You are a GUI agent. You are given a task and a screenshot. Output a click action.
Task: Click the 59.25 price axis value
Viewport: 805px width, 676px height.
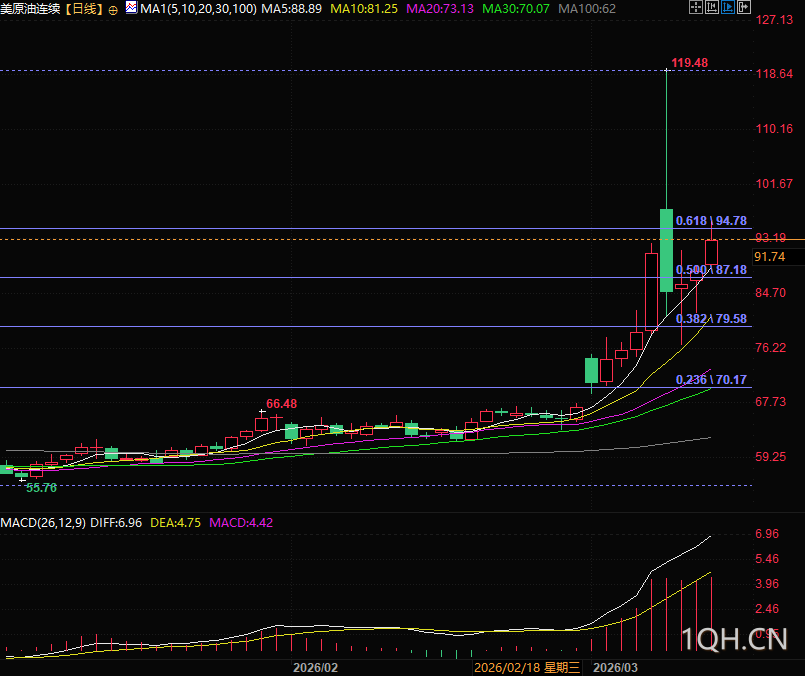pyautogui.click(x=771, y=457)
